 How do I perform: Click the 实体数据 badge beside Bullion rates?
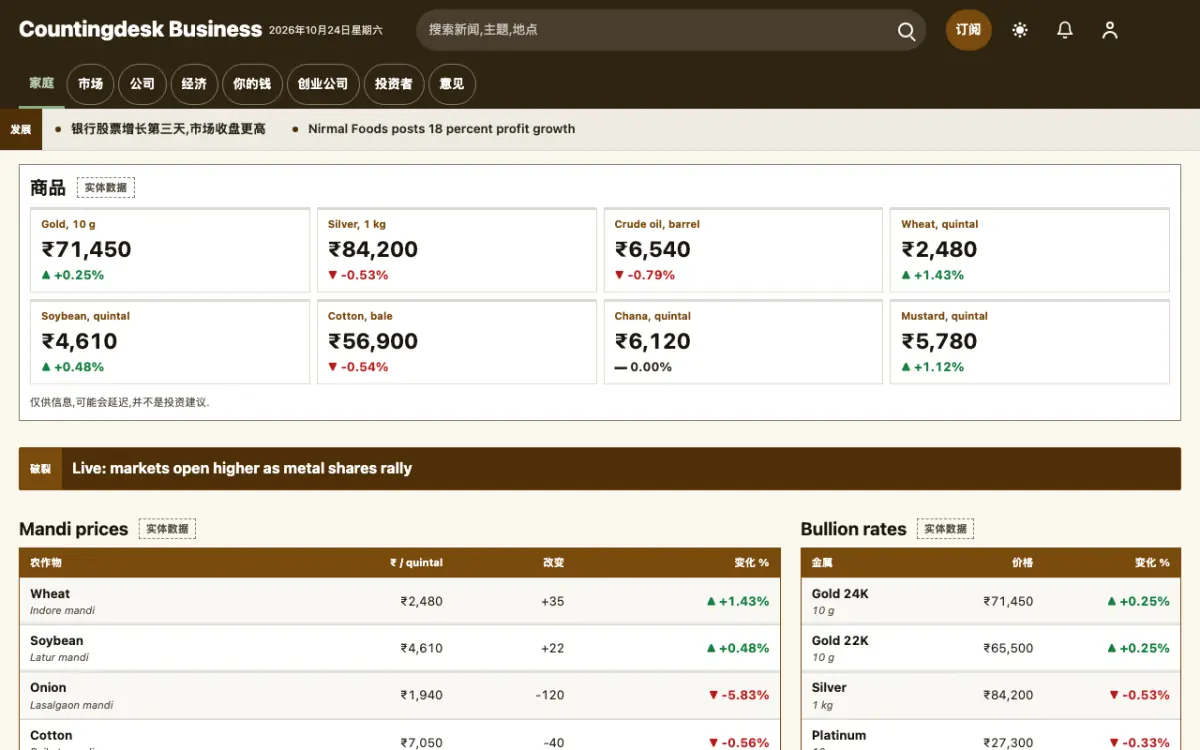coord(945,529)
